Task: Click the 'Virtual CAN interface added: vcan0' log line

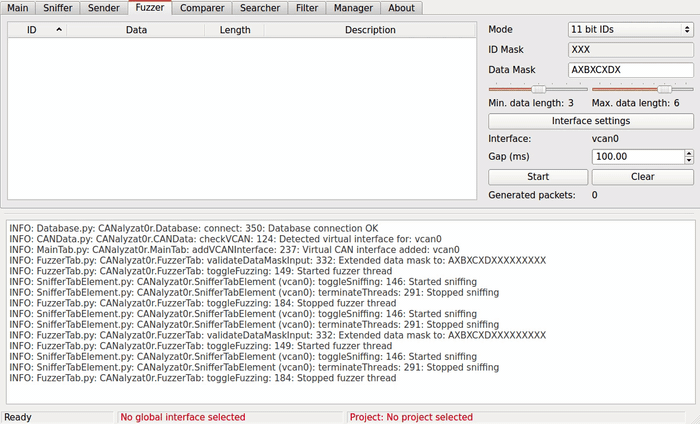Action: 234,250
